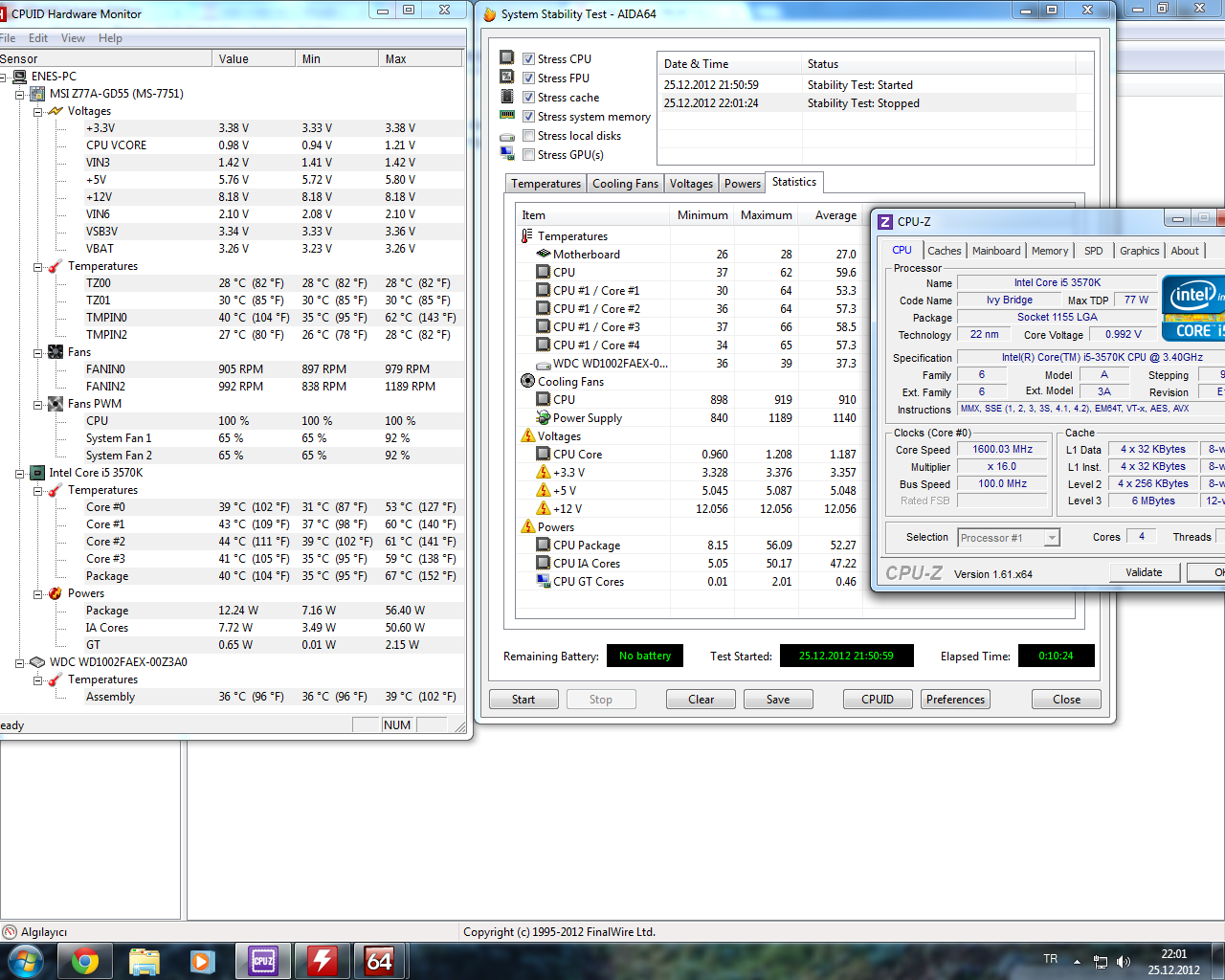Click the Fans icon in HWMonitor tree
Screen dimensions: 1225x980
56,352
